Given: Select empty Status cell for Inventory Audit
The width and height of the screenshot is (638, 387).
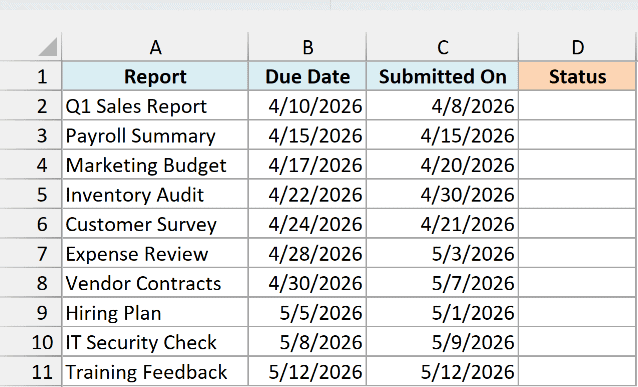Looking at the screenshot, I should click(577, 194).
